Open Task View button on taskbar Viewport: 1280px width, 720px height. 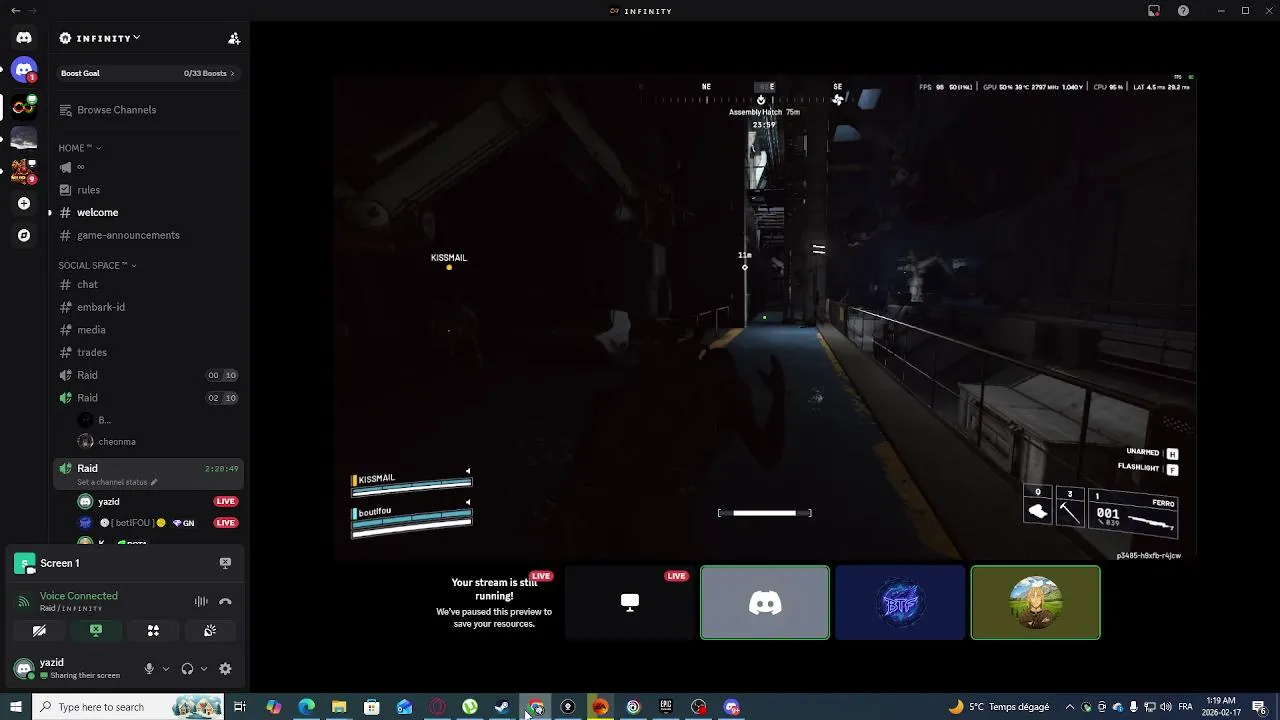240,707
